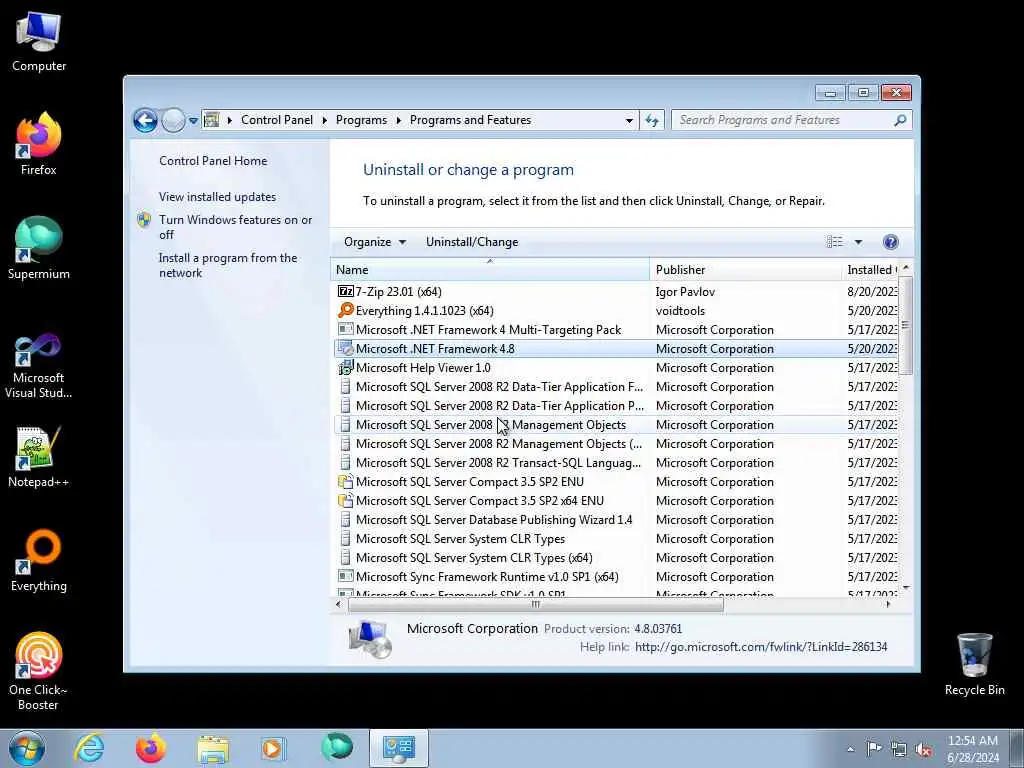
Task: Select SQL Server 2008 R2 Transact-SQL Language row
Action: point(616,463)
